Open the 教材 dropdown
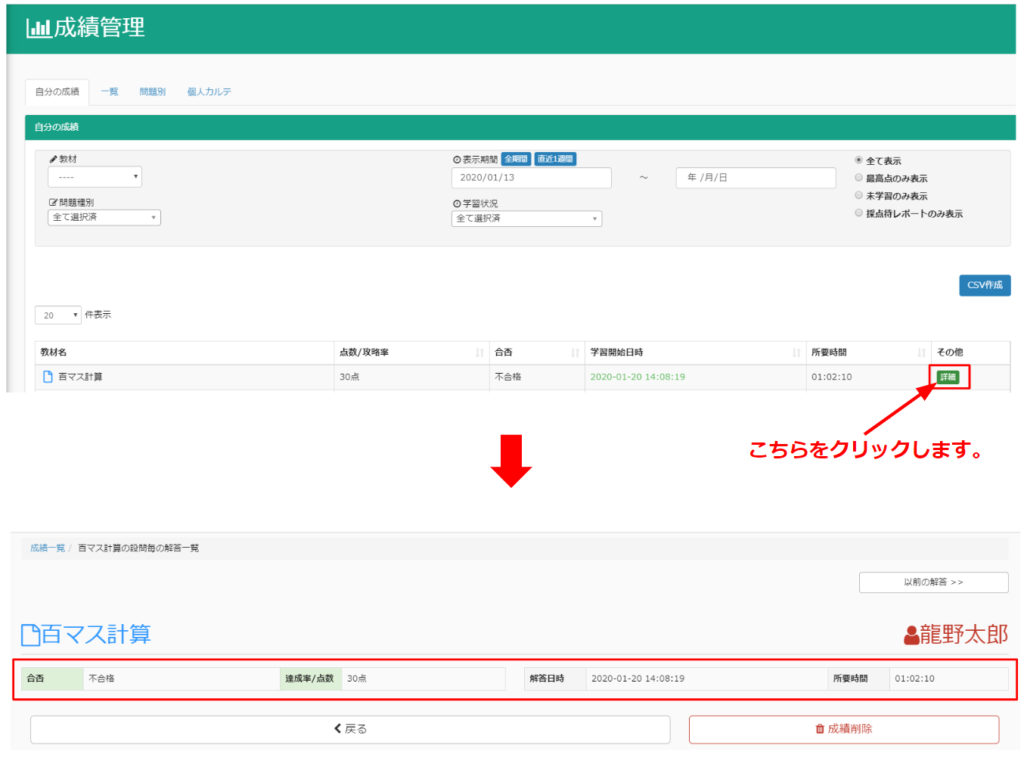The height and width of the screenshot is (767, 1024). coord(95,176)
